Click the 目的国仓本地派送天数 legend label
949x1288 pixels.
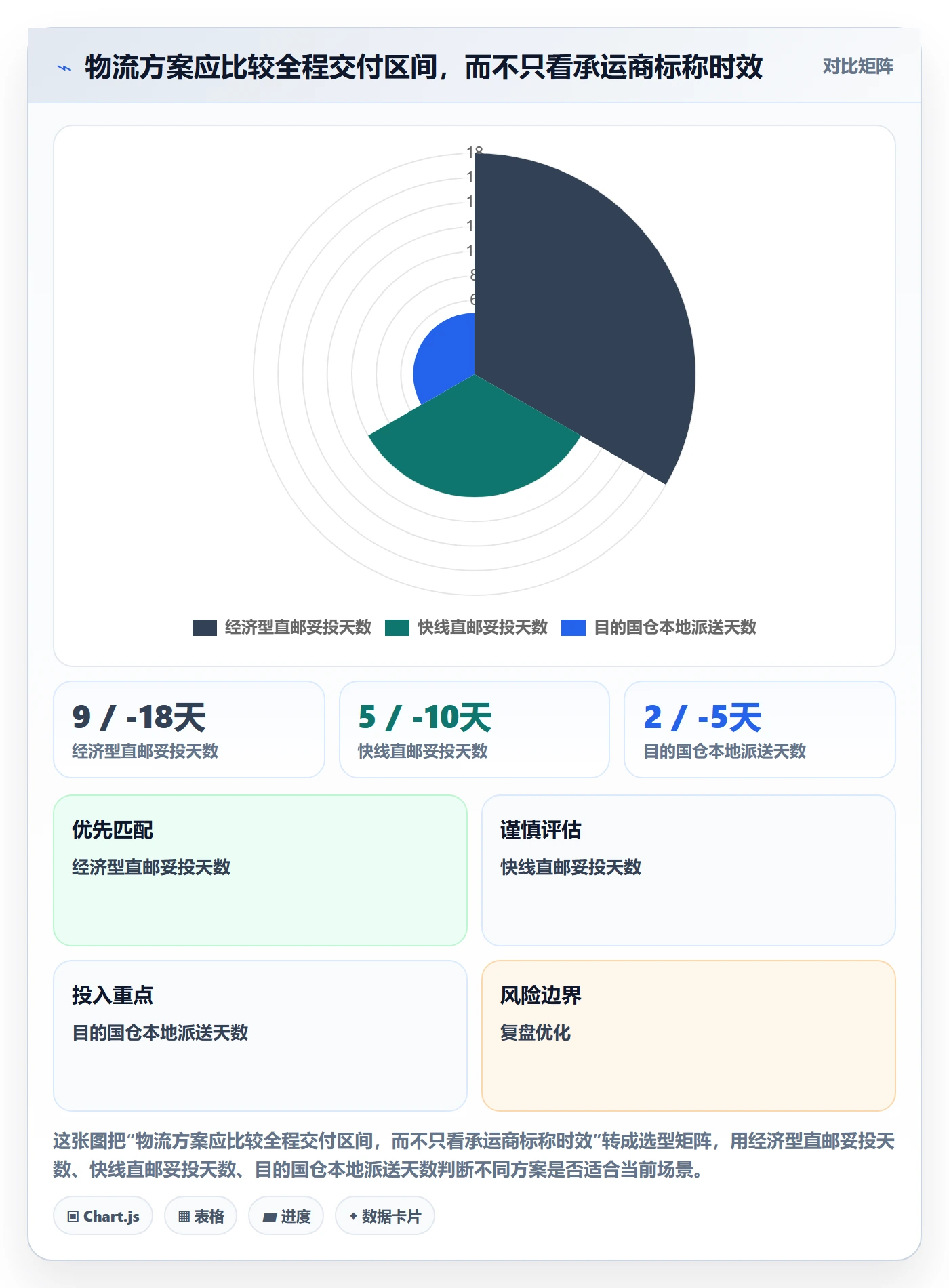pos(675,628)
